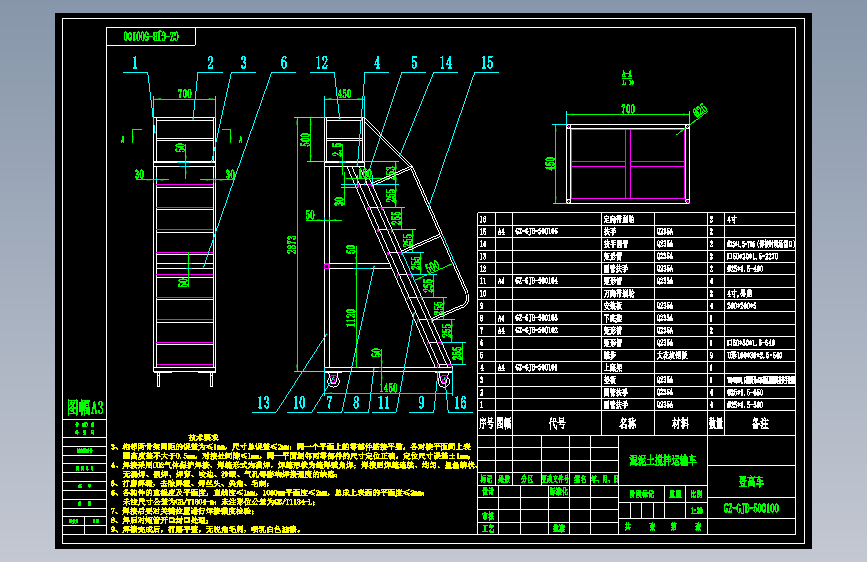The width and height of the screenshot is (867, 562).
Task: Select the Ø25 diameter dimension on the section view
Action: pos(699,111)
